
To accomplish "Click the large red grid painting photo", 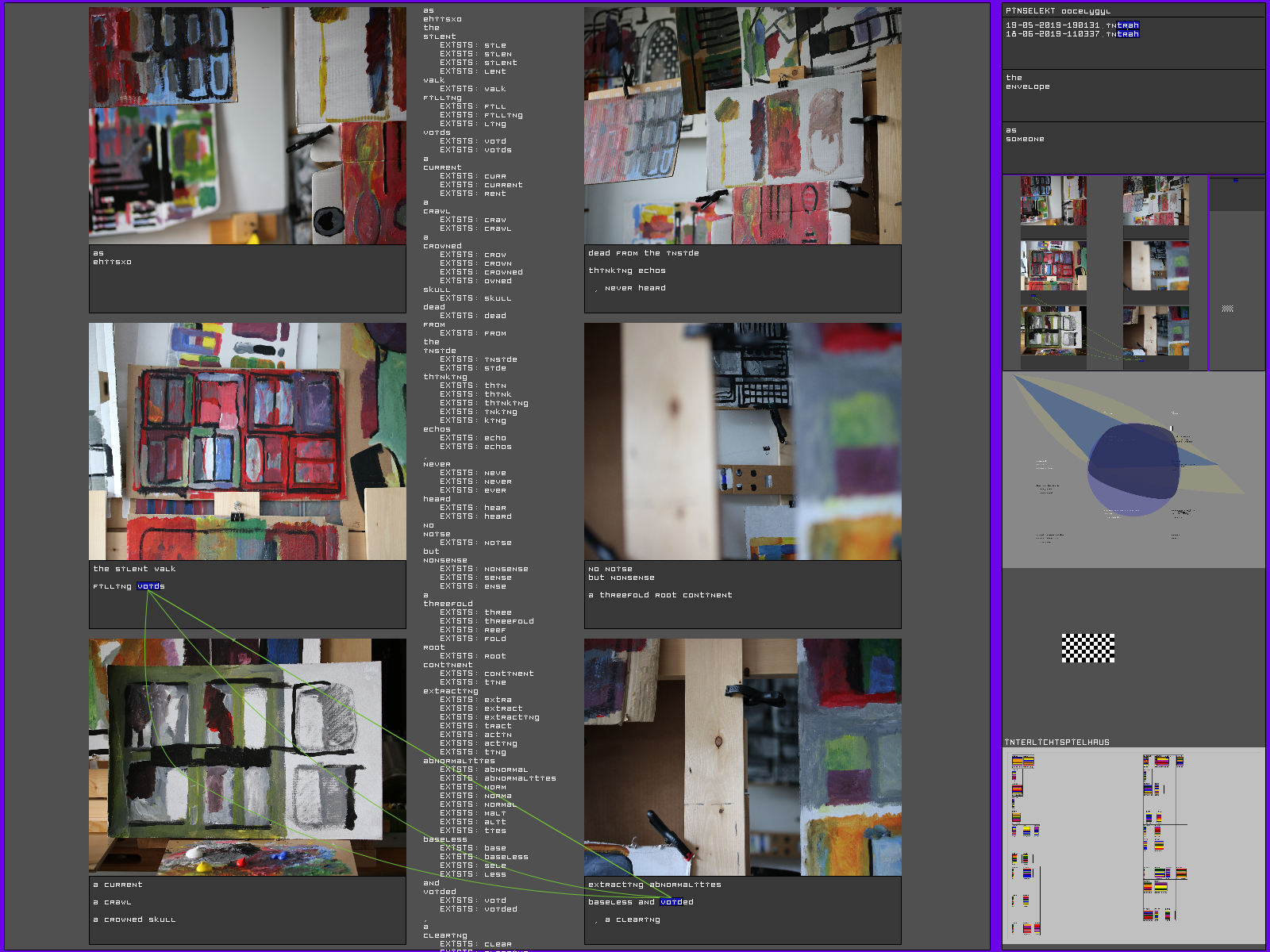I will [247, 441].
